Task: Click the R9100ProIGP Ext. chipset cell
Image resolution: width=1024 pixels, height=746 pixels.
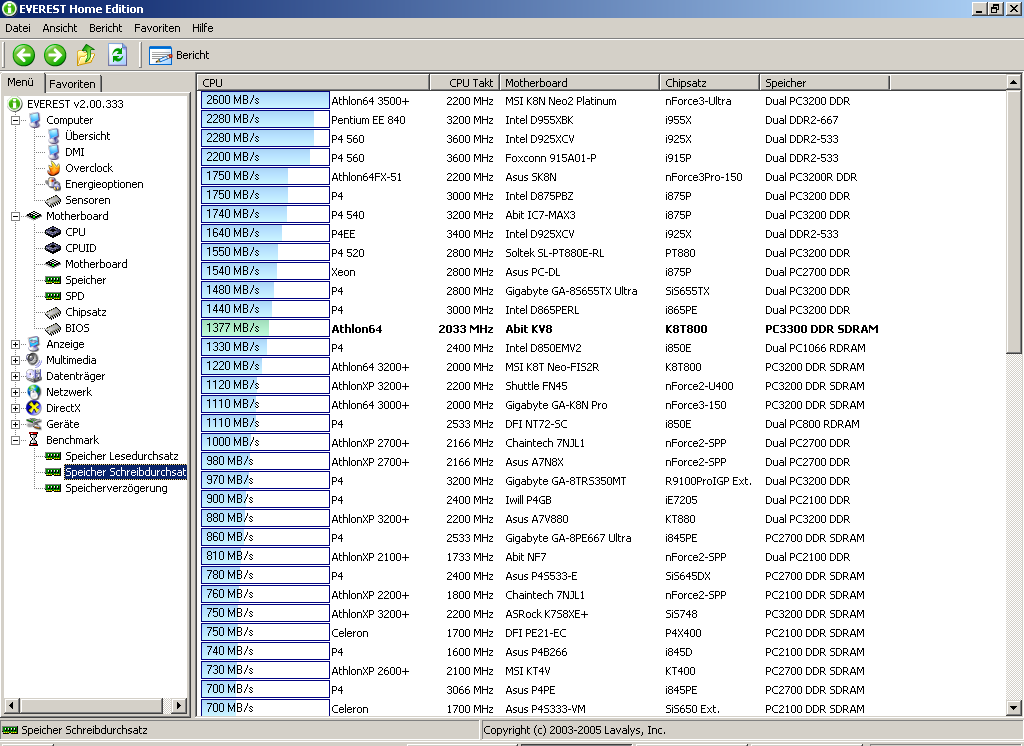Action: (x=709, y=481)
